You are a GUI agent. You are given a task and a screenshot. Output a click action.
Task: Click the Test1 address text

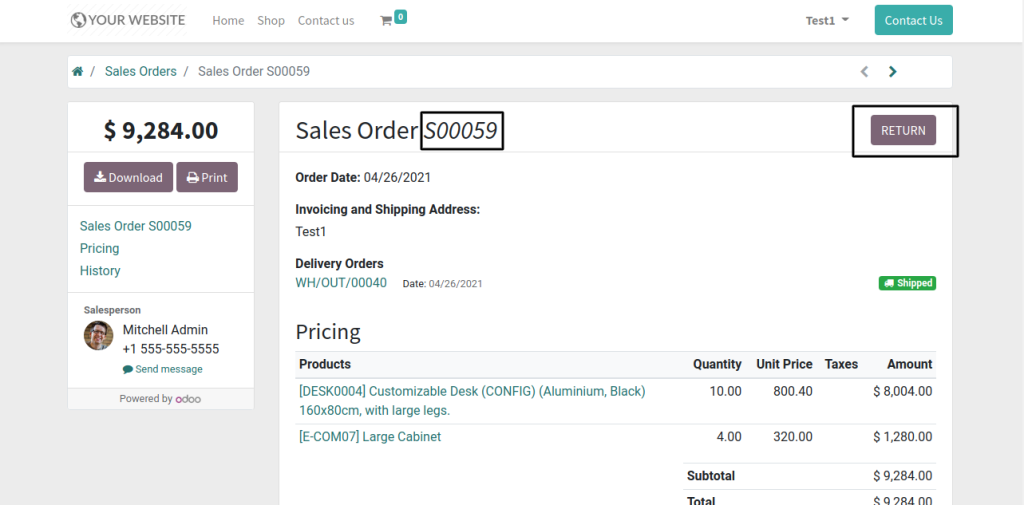tap(311, 231)
